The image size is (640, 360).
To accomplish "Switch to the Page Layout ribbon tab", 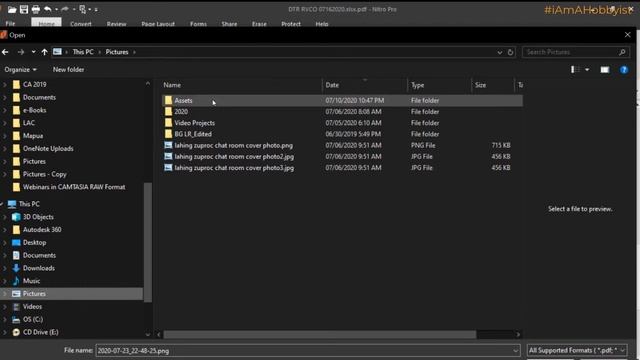I will 158,24.
